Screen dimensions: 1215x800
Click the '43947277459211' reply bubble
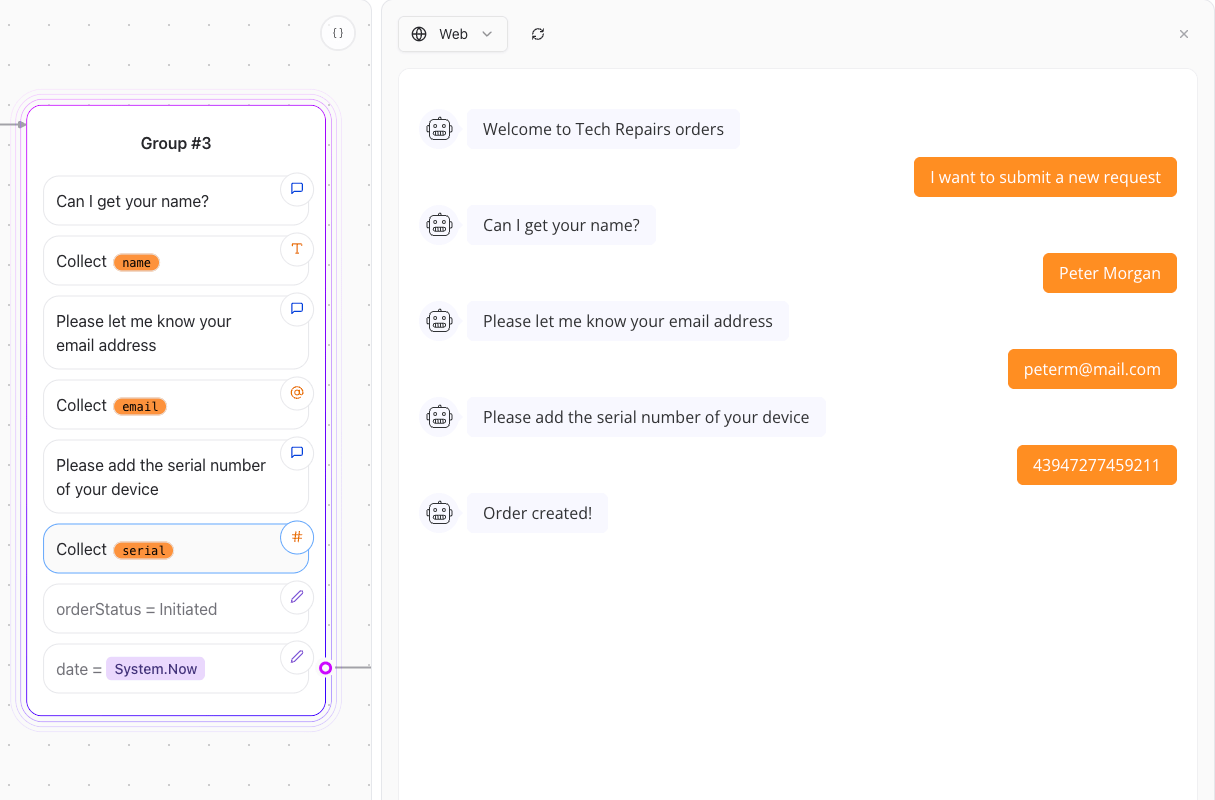click(x=1097, y=465)
